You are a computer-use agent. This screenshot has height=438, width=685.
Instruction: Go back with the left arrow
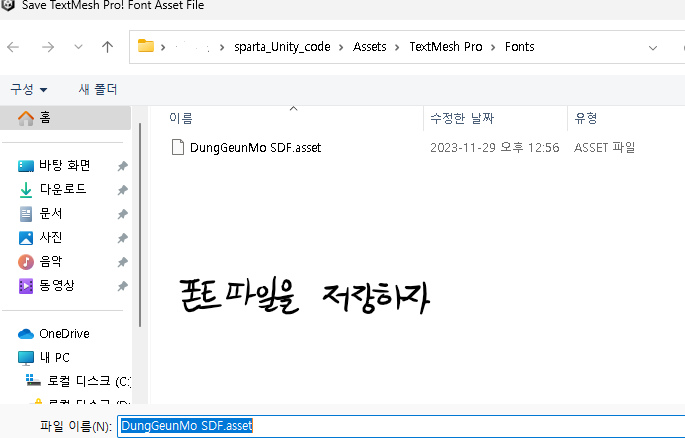click(13, 47)
